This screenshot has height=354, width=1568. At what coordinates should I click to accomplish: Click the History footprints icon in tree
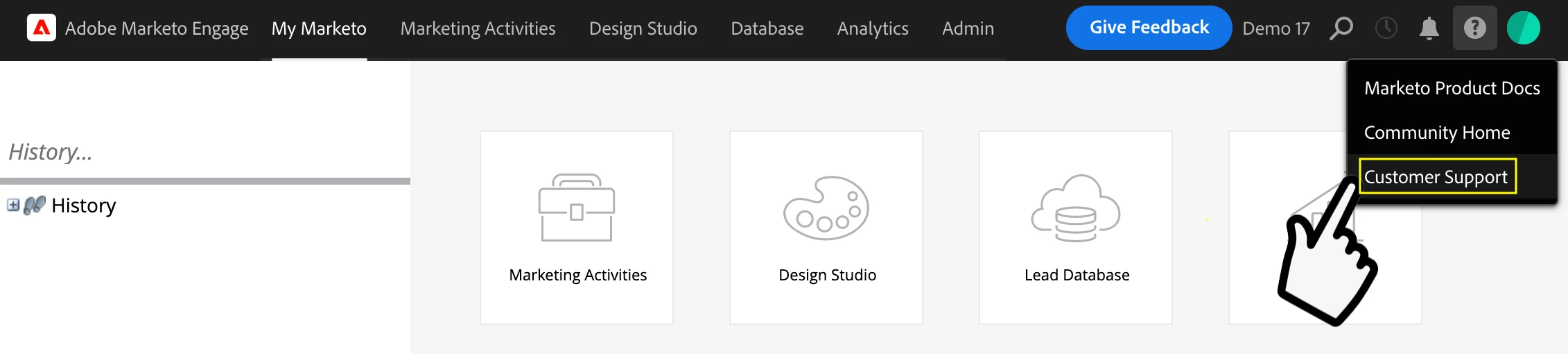pos(34,205)
